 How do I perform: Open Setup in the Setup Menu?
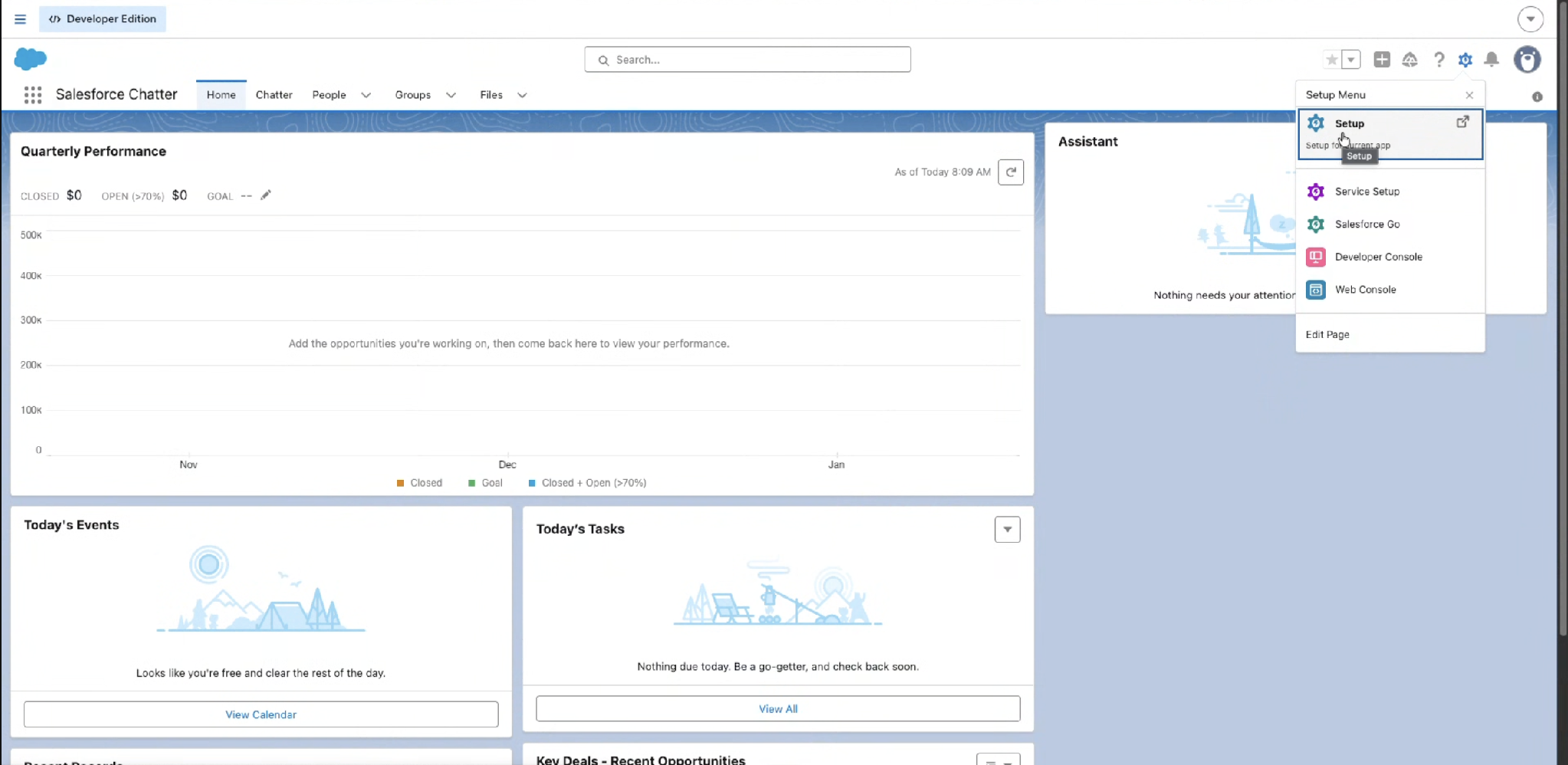(x=1390, y=134)
